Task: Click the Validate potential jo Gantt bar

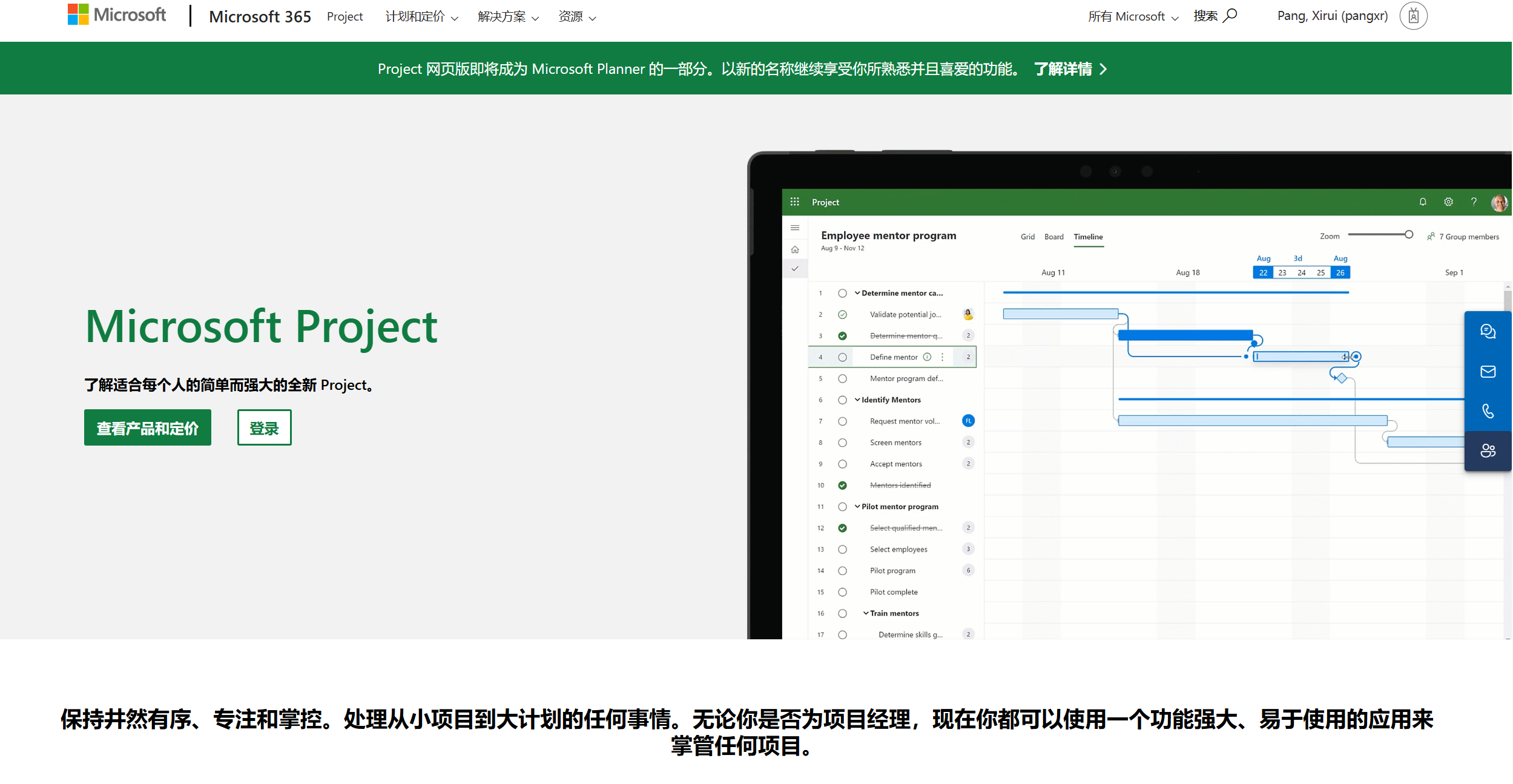Action: (x=1060, y=314)
